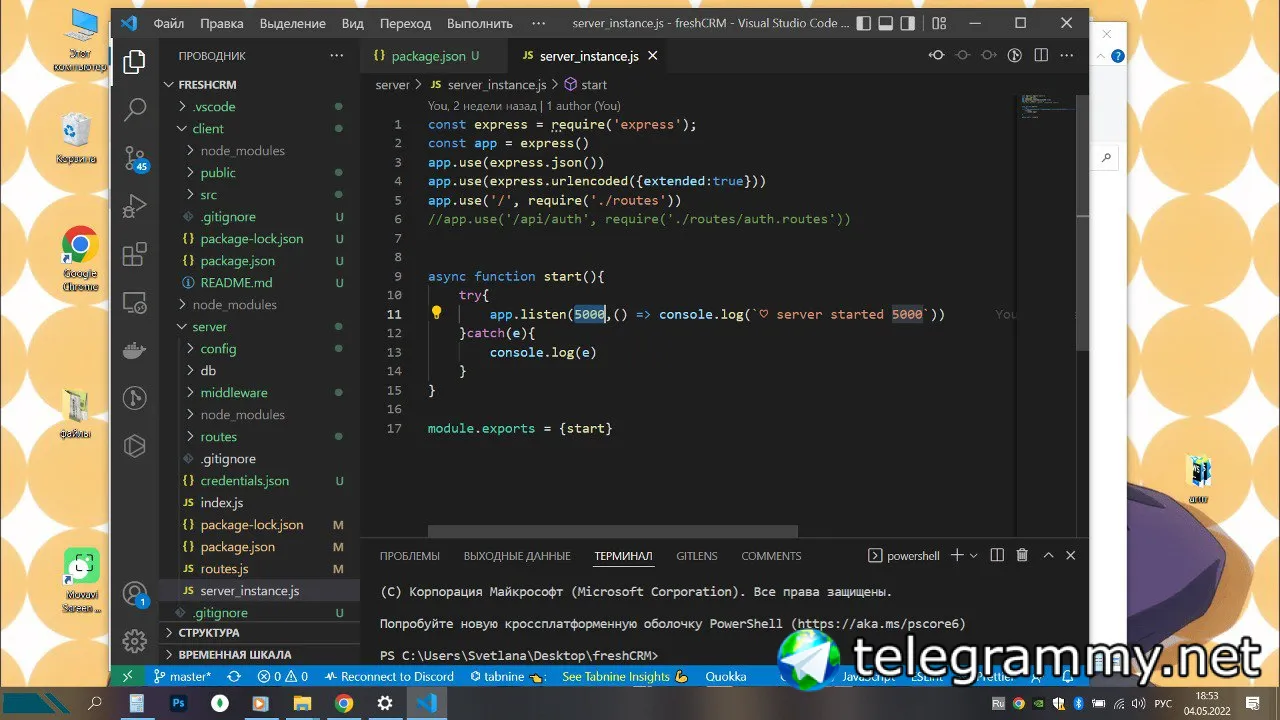Collapse the server folder
The height and width of the screenshot is (720, 1280).
[x=259, y=327]
